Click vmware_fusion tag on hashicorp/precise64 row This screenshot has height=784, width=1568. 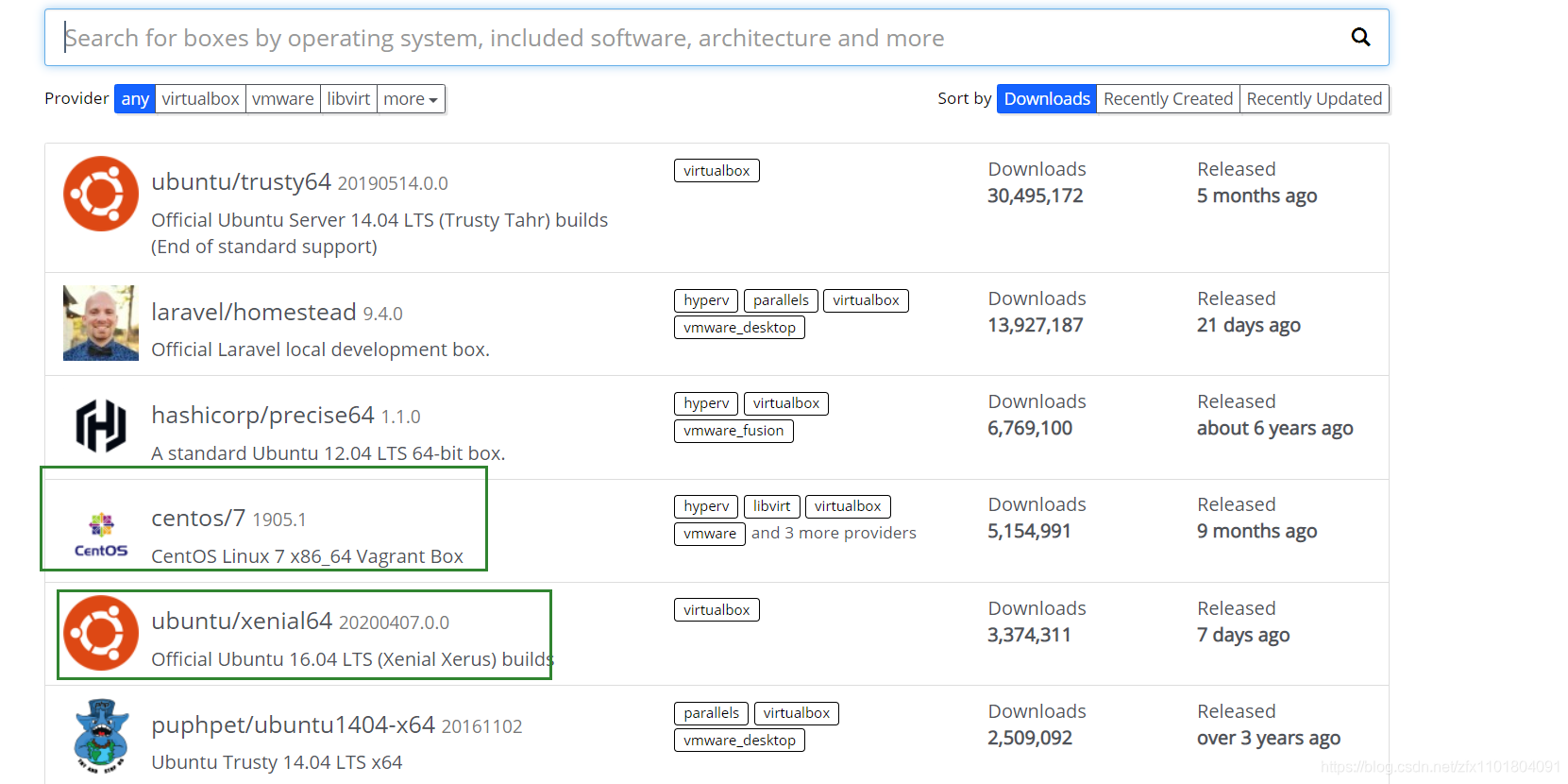pos(733,431)
